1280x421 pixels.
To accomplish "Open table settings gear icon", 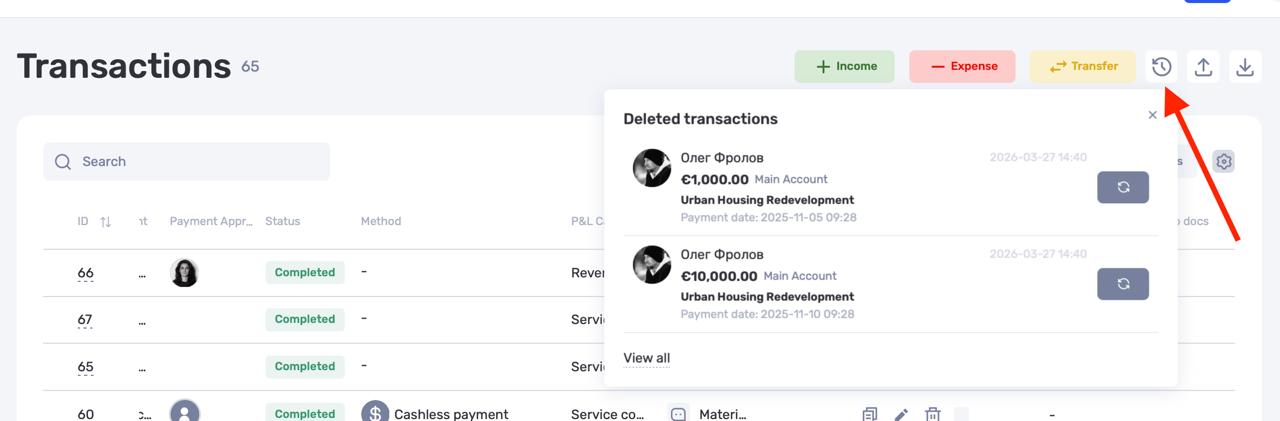I will 1224,161.
